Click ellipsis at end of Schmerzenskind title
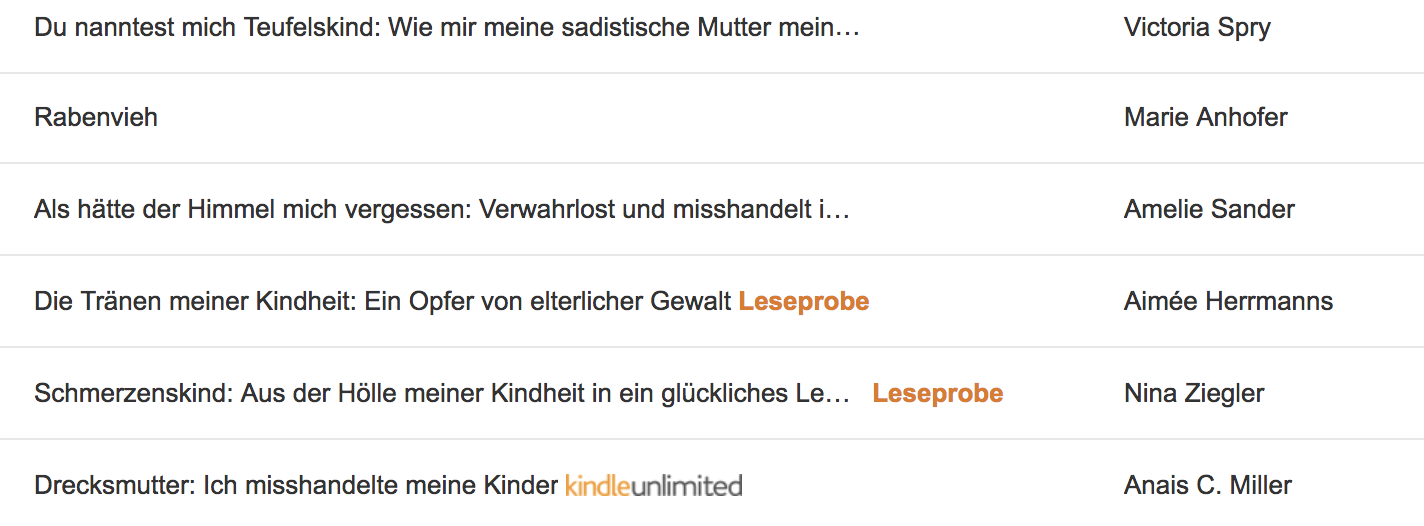Viewport: 1424px width, 526px height. pos(838,394)
